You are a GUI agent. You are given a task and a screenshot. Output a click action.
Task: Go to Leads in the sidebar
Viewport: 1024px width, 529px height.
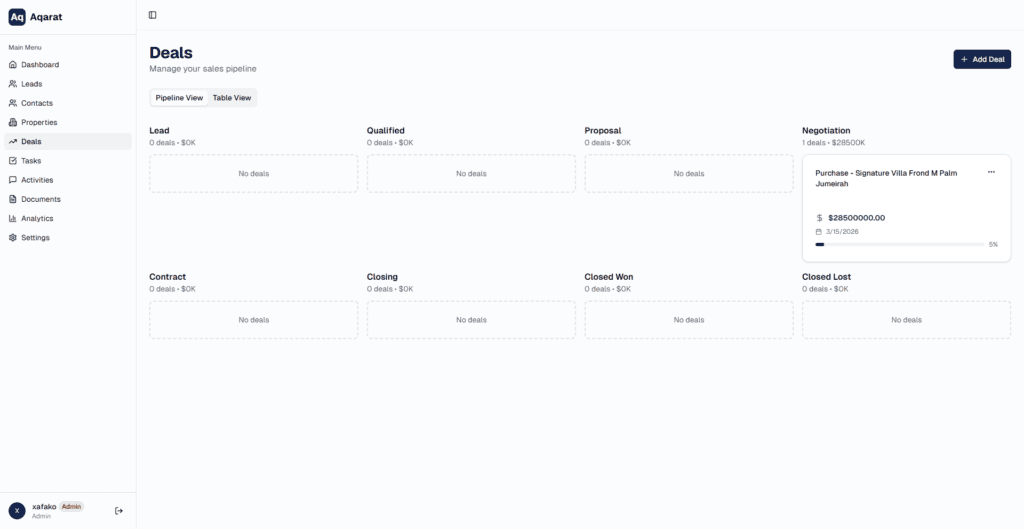click(32, 84)
